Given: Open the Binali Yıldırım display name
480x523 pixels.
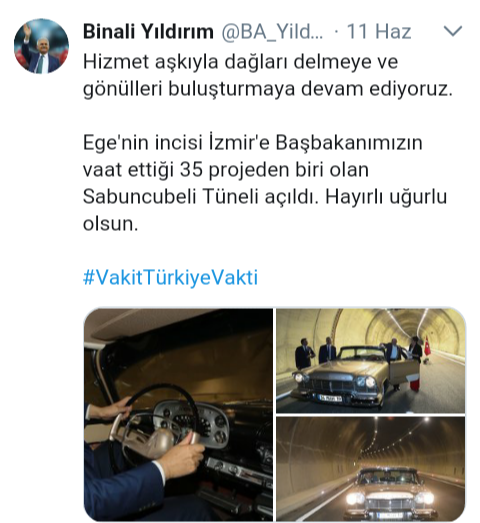Looking at the screenshot, I should (148, 32).
